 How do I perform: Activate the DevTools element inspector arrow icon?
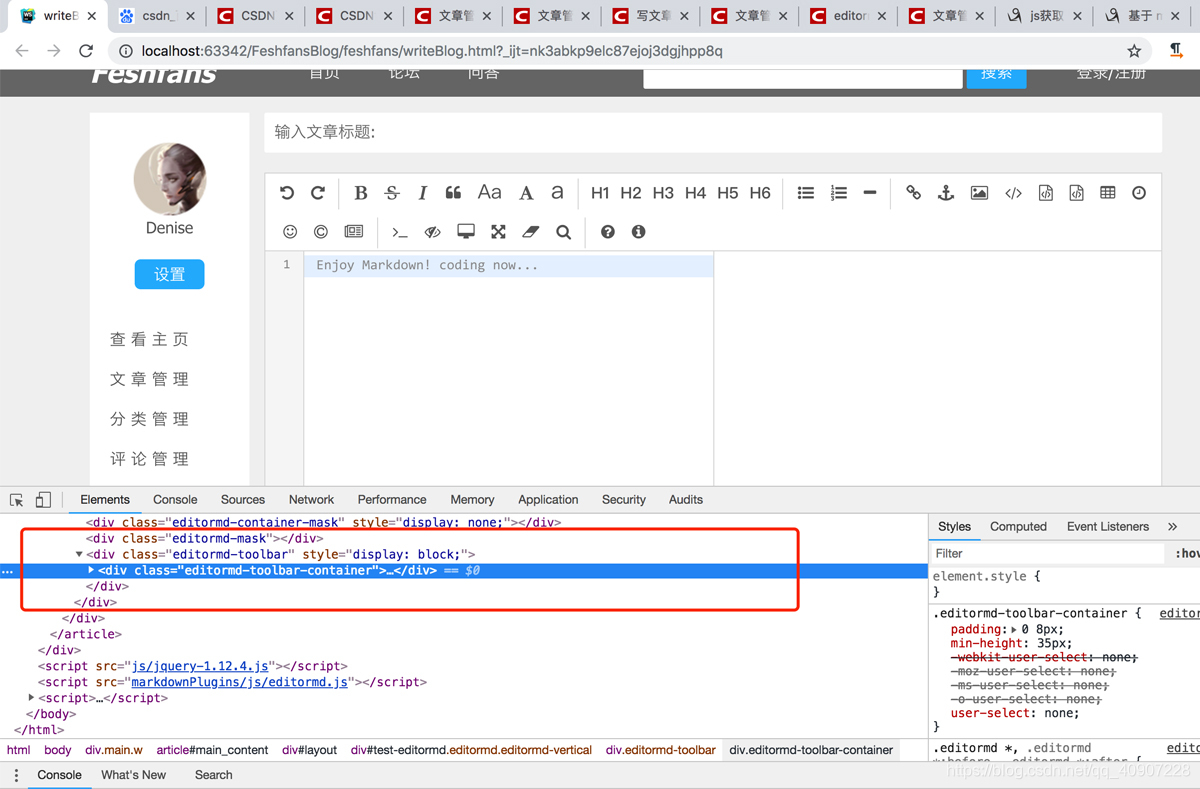(x=17, y=500)
